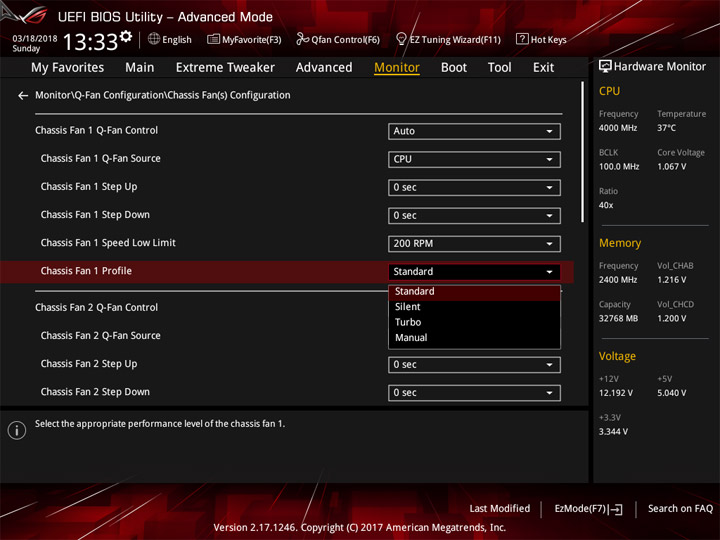Image resolution: width=720 pixels, height=540 pixels.
Task: Switch to Main tab
Action: pyautogui.click(x=140, y=68)
